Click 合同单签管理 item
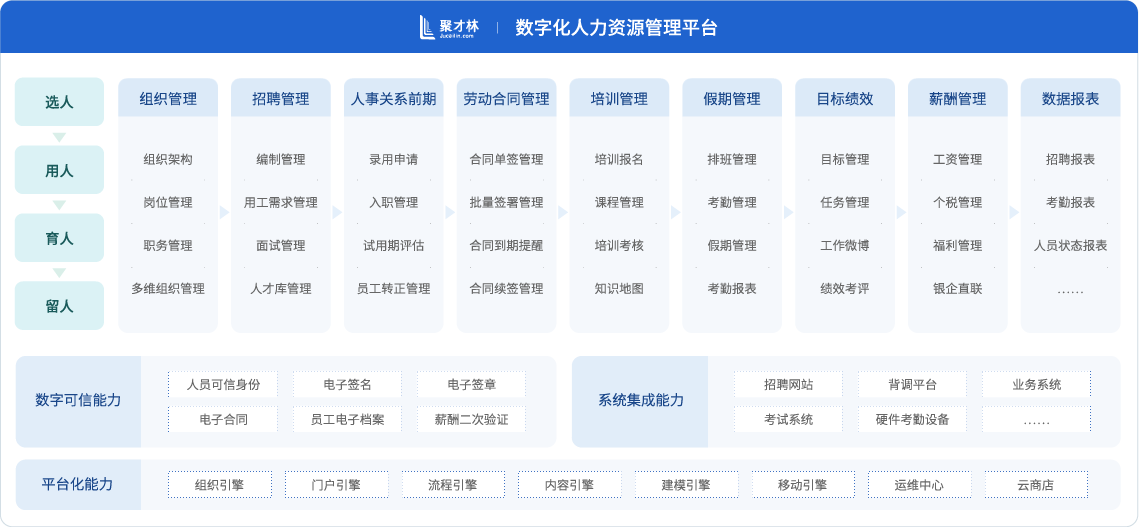This screenshot has width=1139, height=527. tap(506, 159)
